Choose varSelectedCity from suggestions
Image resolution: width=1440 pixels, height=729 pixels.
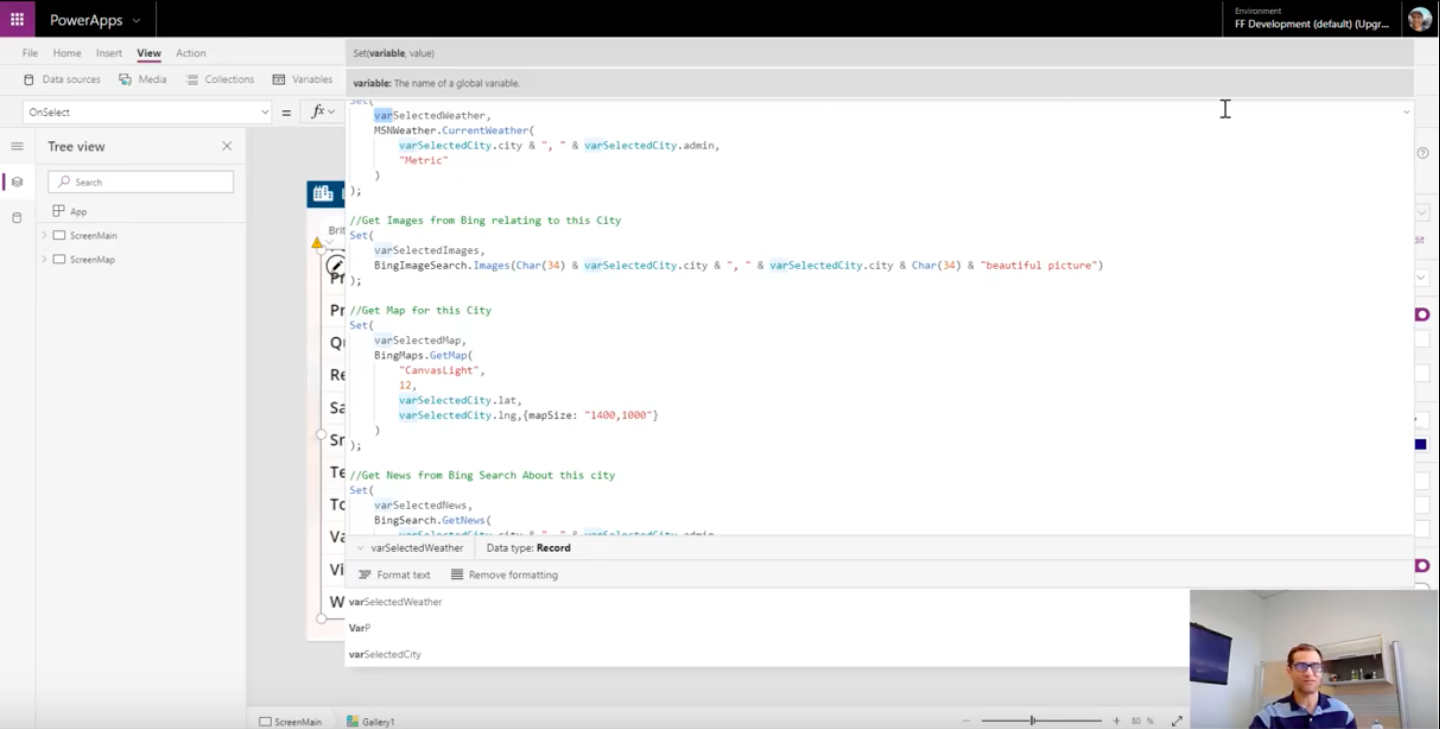coord(385,654)
